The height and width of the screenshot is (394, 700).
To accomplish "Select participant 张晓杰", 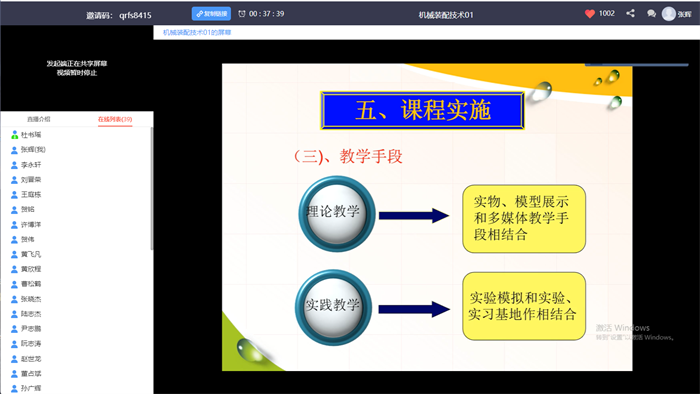I will (x=31, y=299).
